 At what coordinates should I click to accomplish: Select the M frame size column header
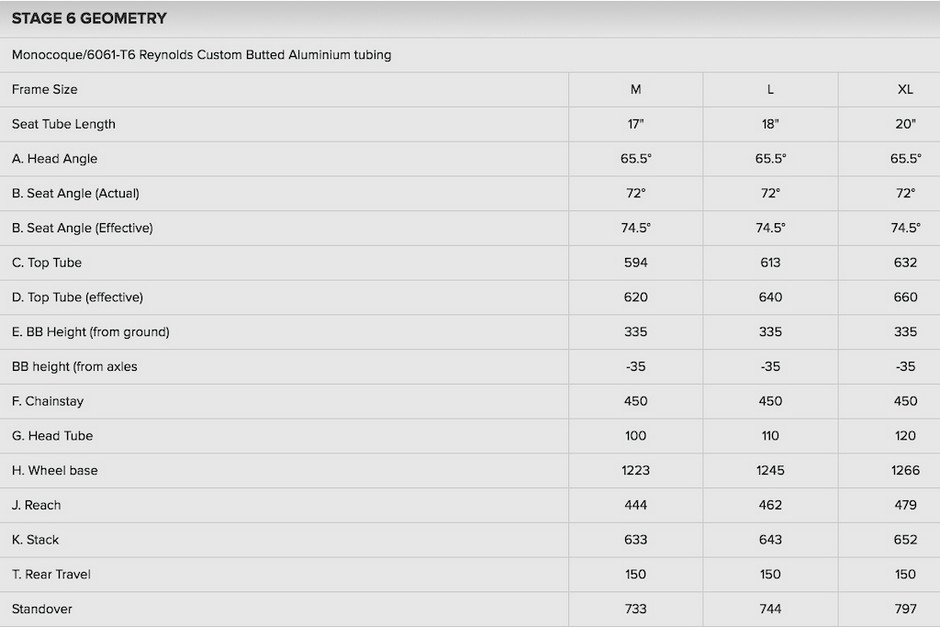click(635, 89)
